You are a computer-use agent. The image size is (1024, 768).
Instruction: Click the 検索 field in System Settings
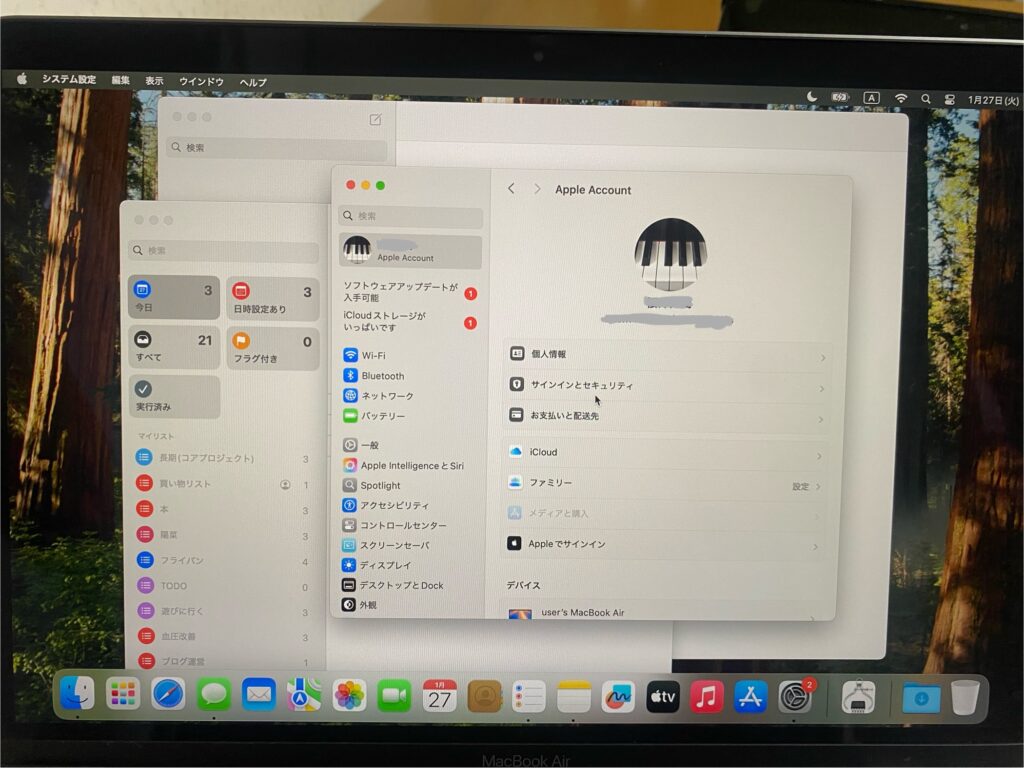click(411, 217)
